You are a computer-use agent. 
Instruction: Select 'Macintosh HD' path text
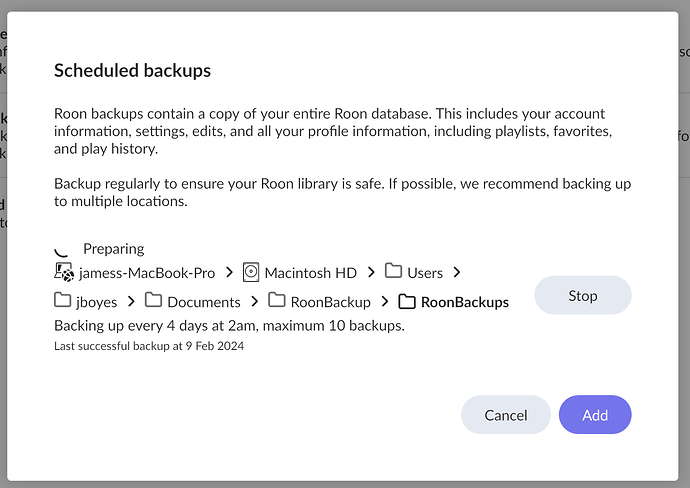[311, 273]
